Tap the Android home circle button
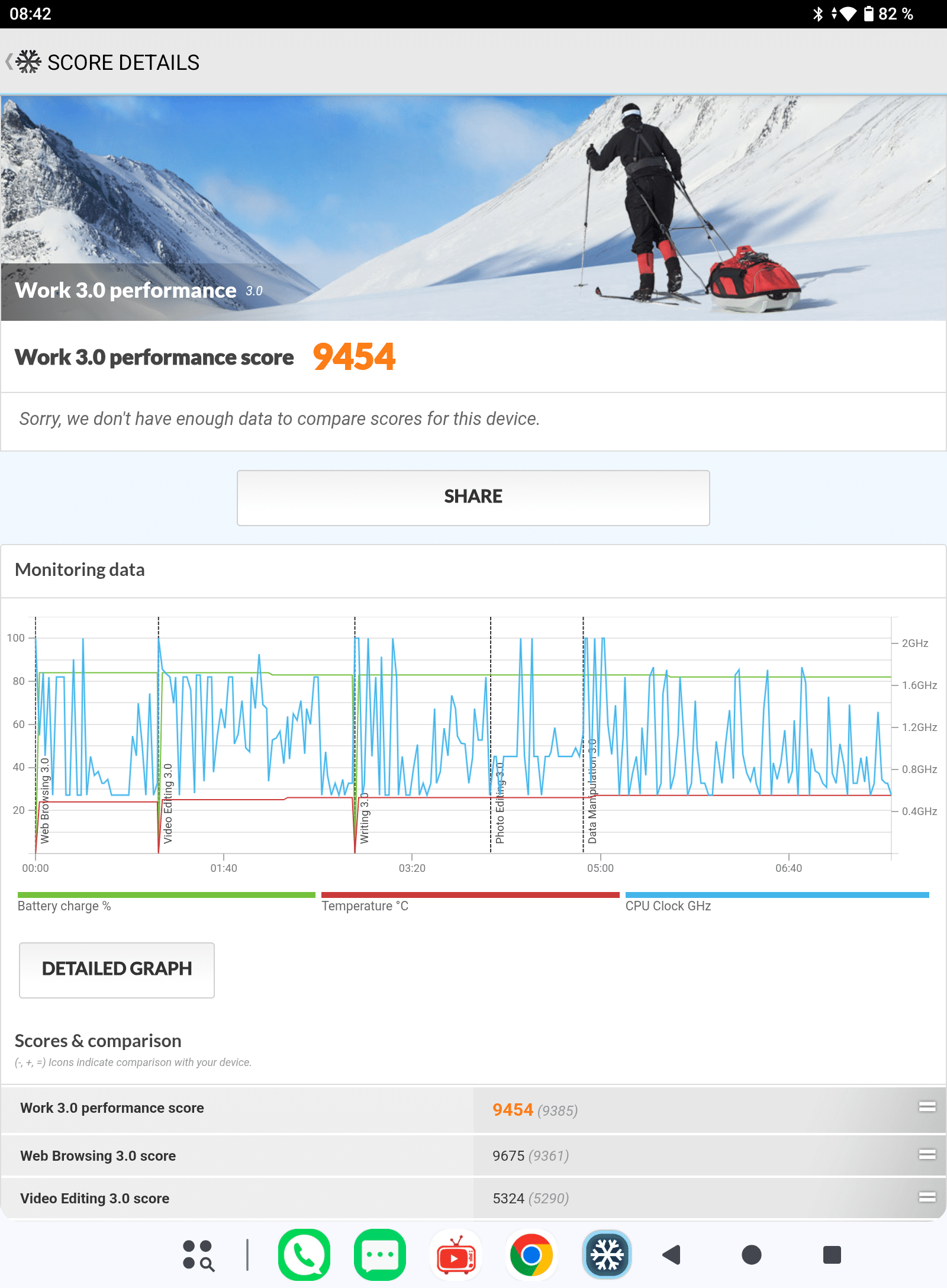The height and width of the screenshot is (1288, 947). 752,1255
